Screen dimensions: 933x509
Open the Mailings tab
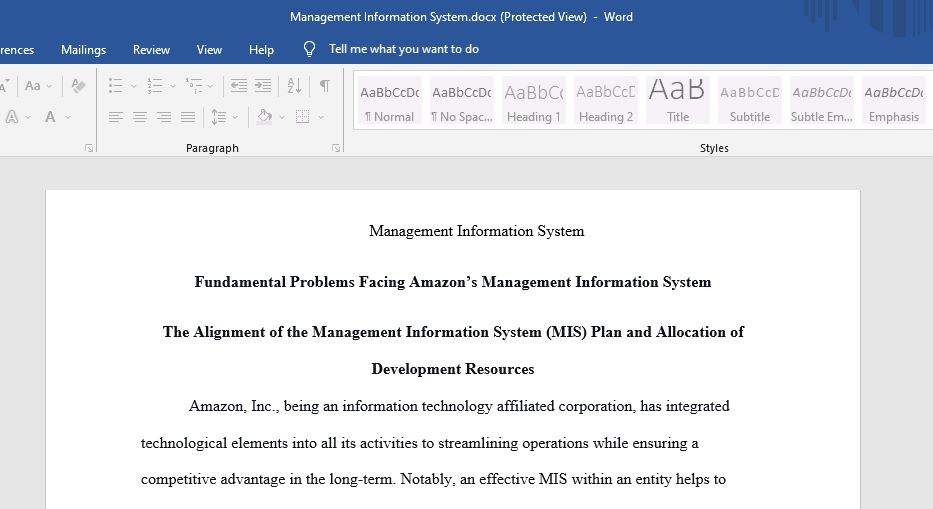[x=83, y=50]
